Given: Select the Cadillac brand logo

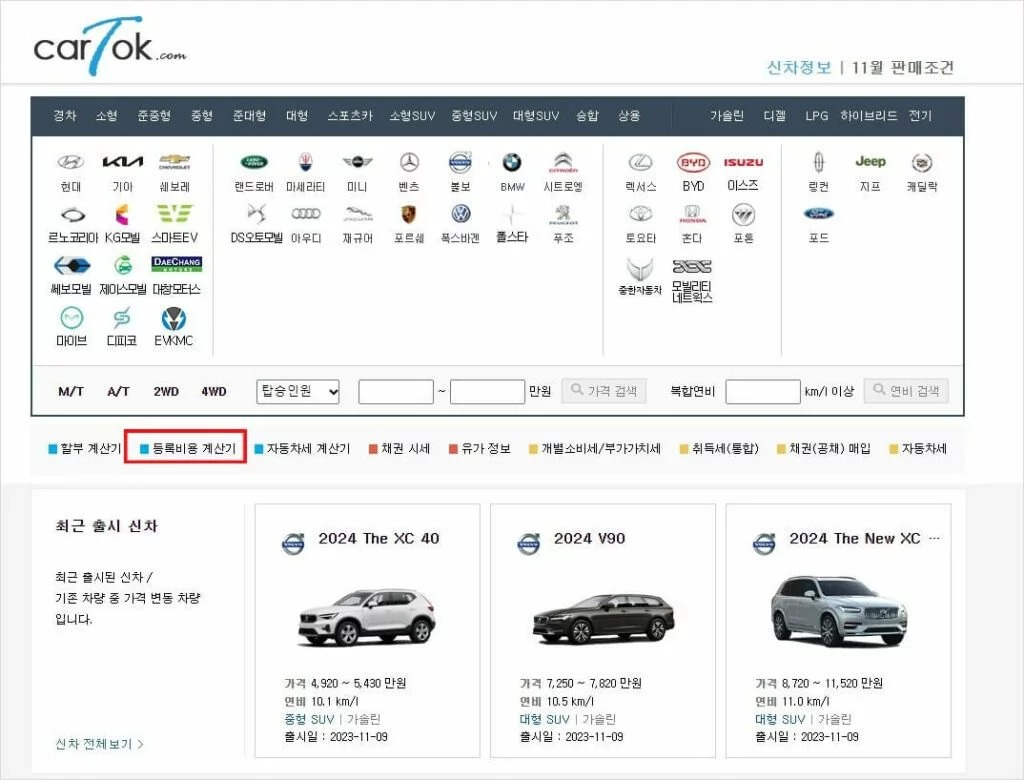Looking at the screenshot, I should (x=921, y=162).
